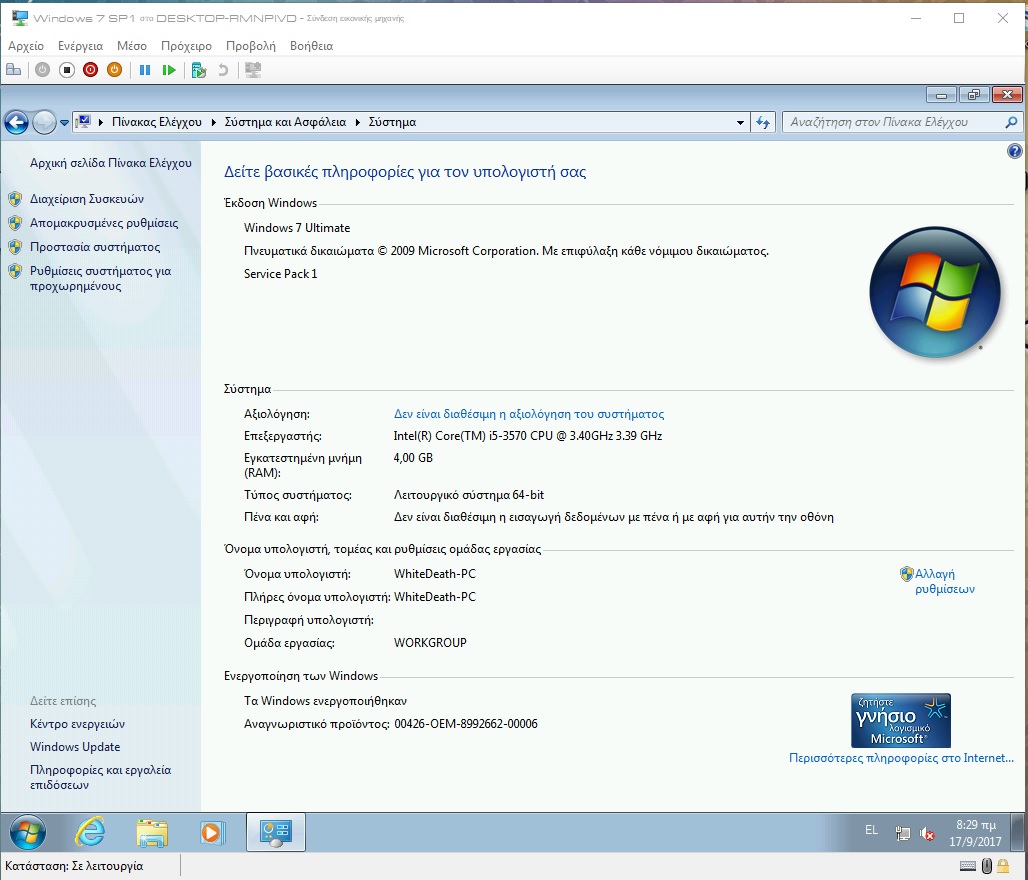Refresh the Control Panel page
Viewport: 1028px width, 880px height.
tap(763, 122)
